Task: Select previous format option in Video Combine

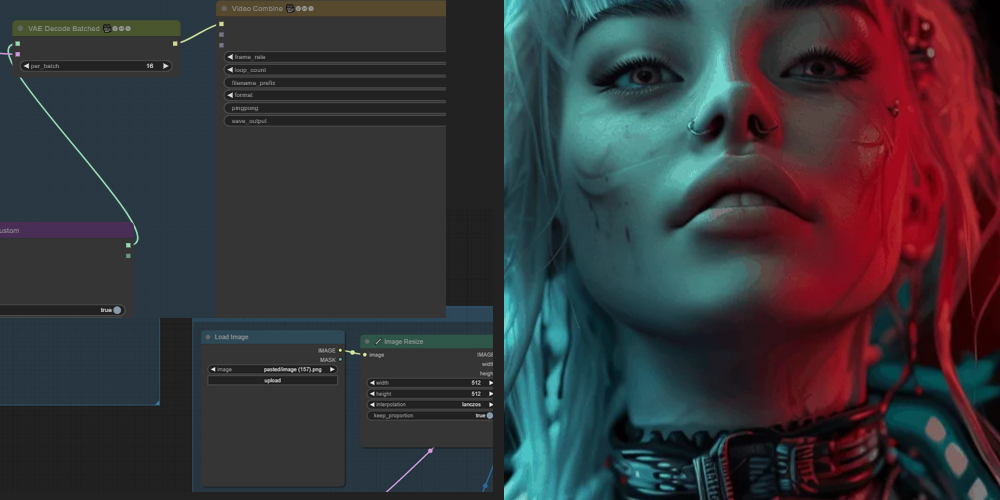Action: pos(230,96)
